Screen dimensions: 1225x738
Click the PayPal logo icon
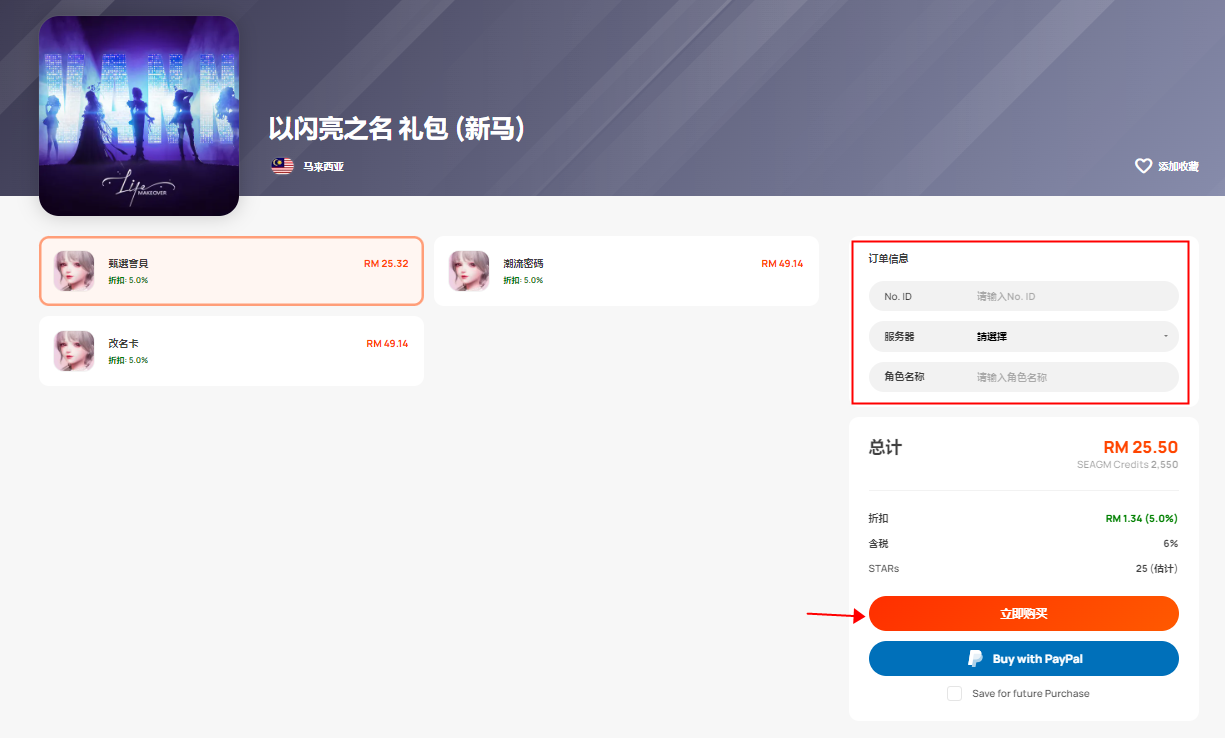pyautogui.click(x=975, y=659)
